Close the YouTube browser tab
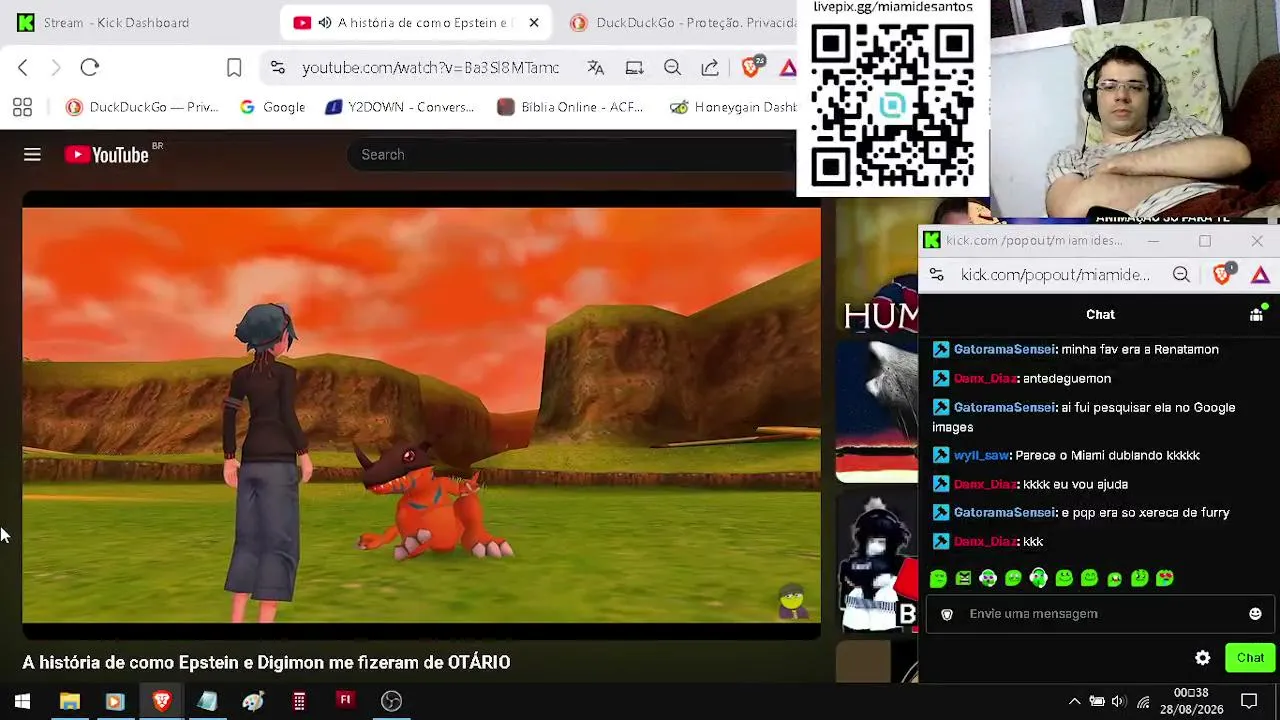 [534, 22]
